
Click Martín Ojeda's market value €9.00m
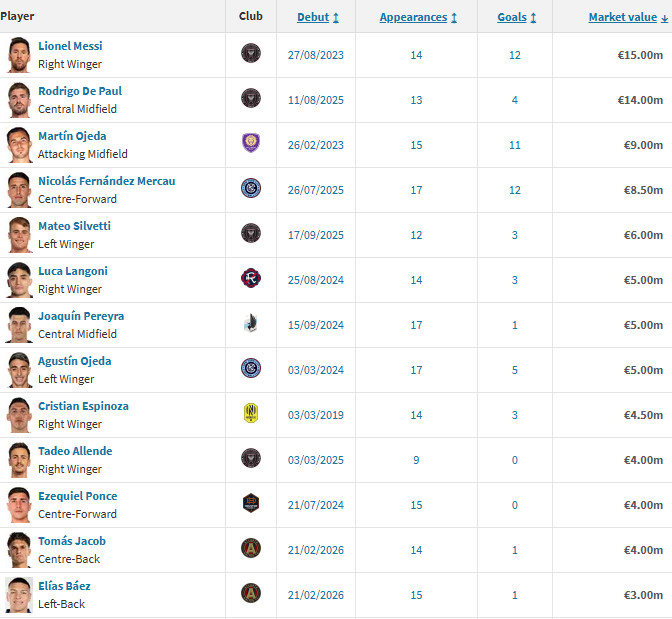643,145
